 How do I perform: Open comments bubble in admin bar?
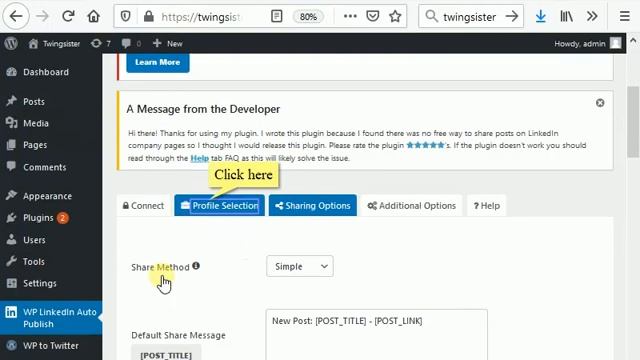point(131,43)
